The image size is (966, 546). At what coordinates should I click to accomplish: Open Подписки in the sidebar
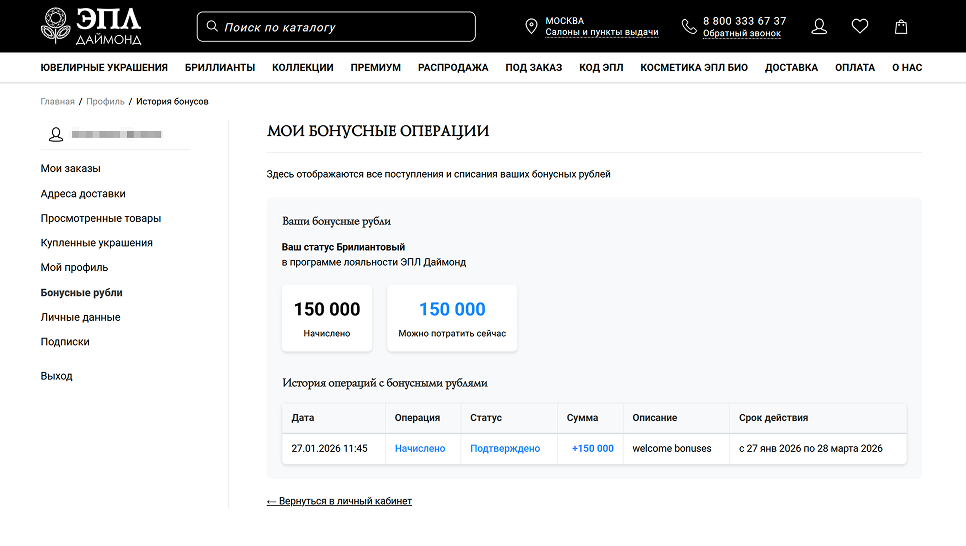65,342
